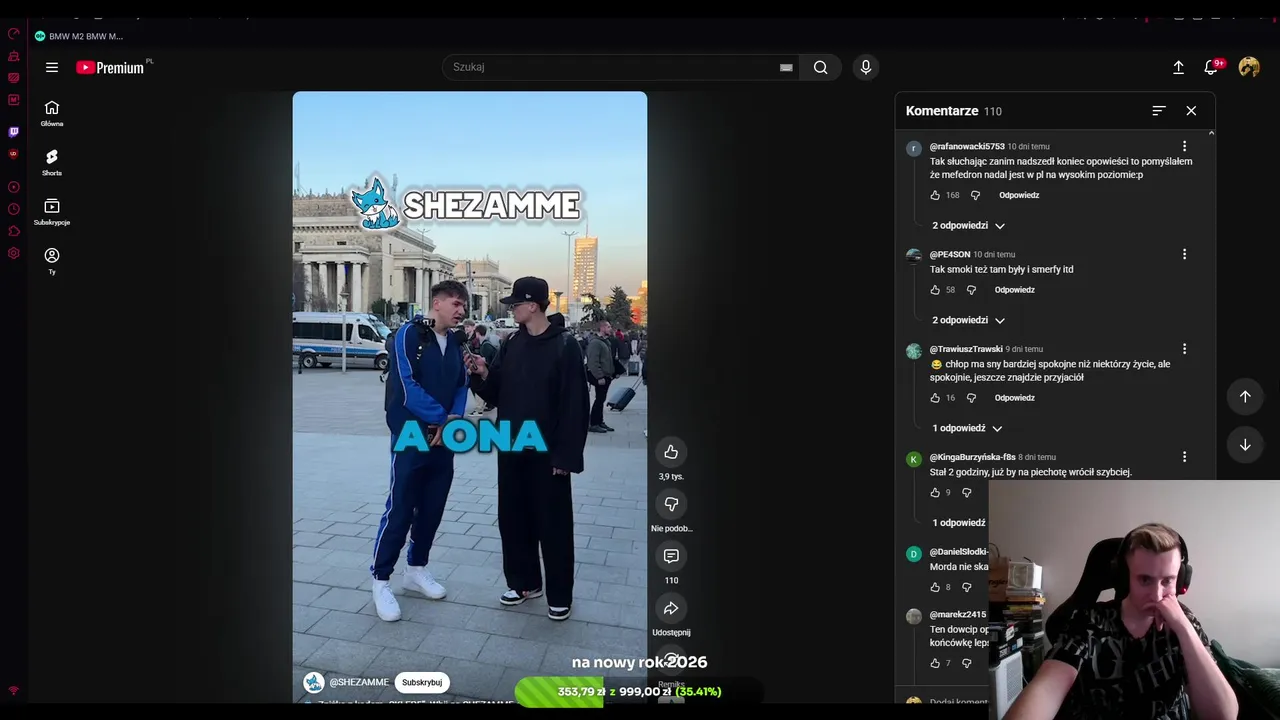Screen dimensions: 1280x720
Task: Like the @KingaBurzyńska-f8s comment
Action: (935, 493)
